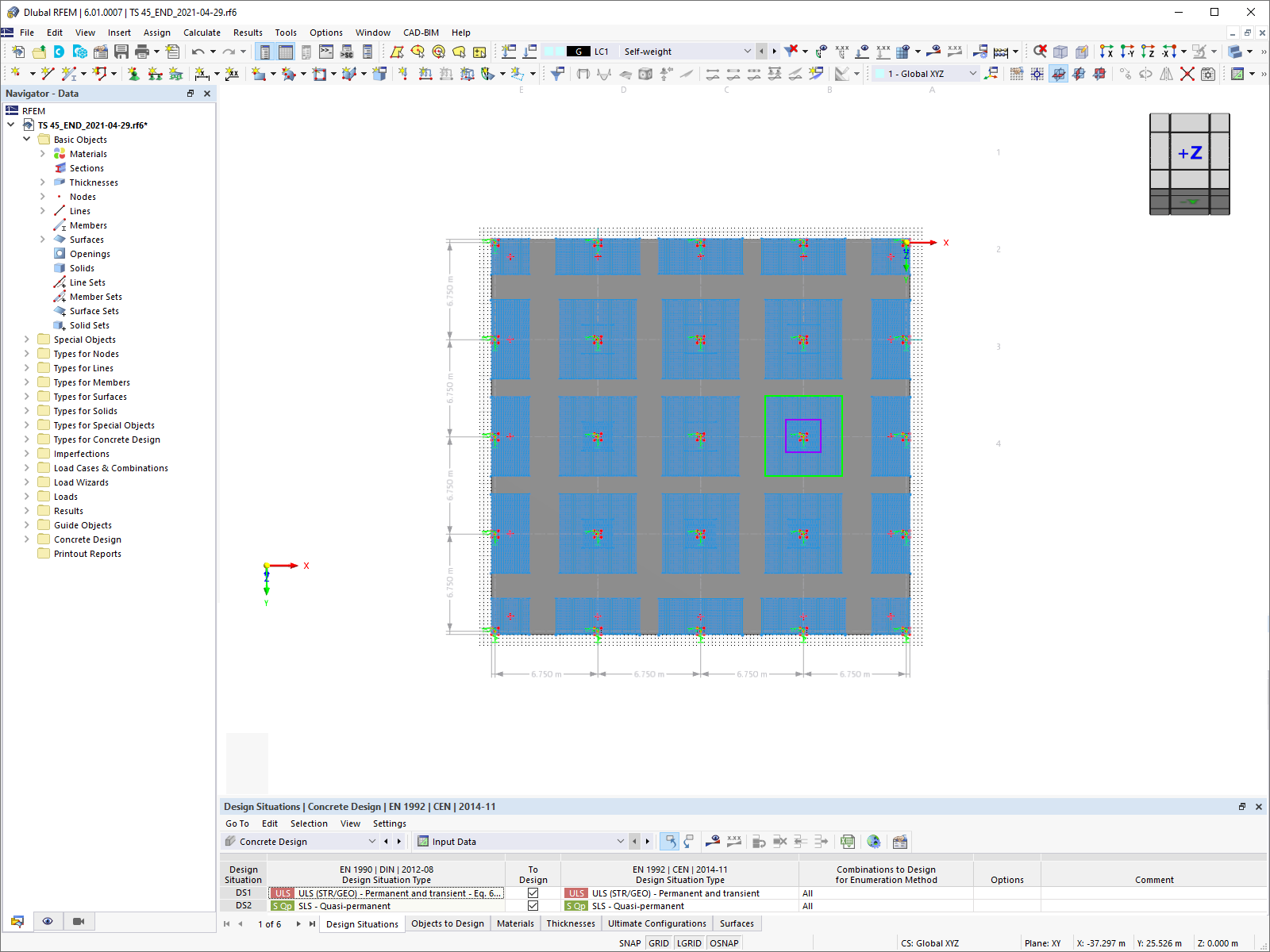Click the Go to last page arrow
This screenshot has height=952, width=1270.
tap(312, 923)
